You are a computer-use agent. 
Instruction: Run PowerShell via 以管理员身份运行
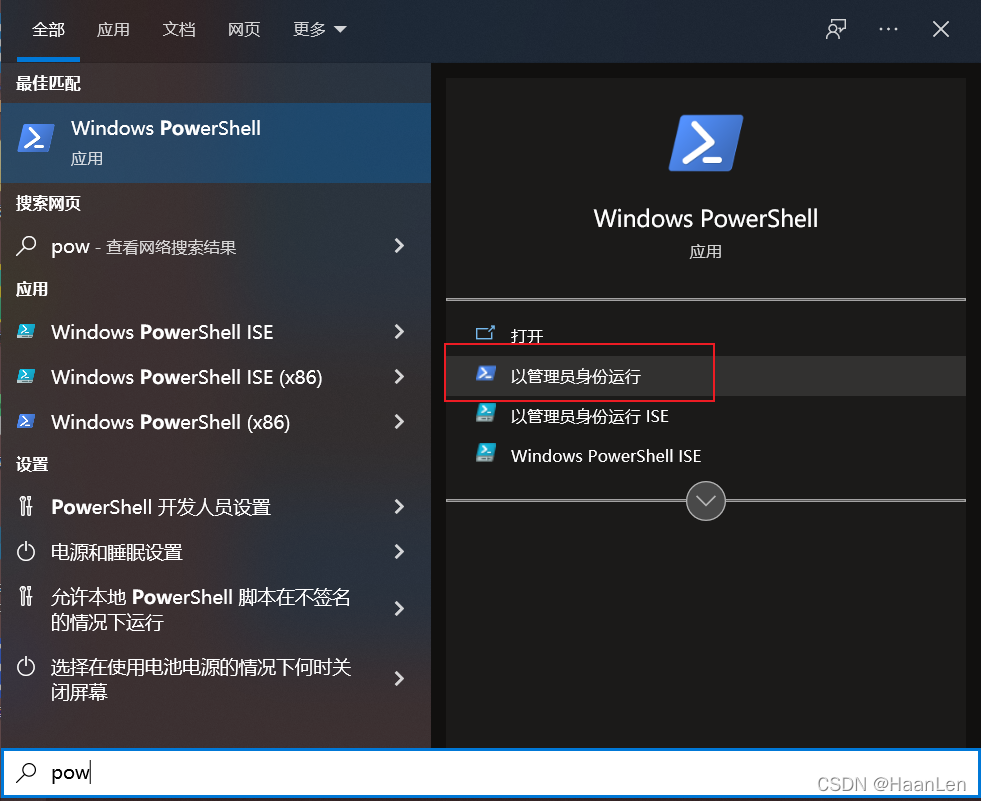pos(576,377)
